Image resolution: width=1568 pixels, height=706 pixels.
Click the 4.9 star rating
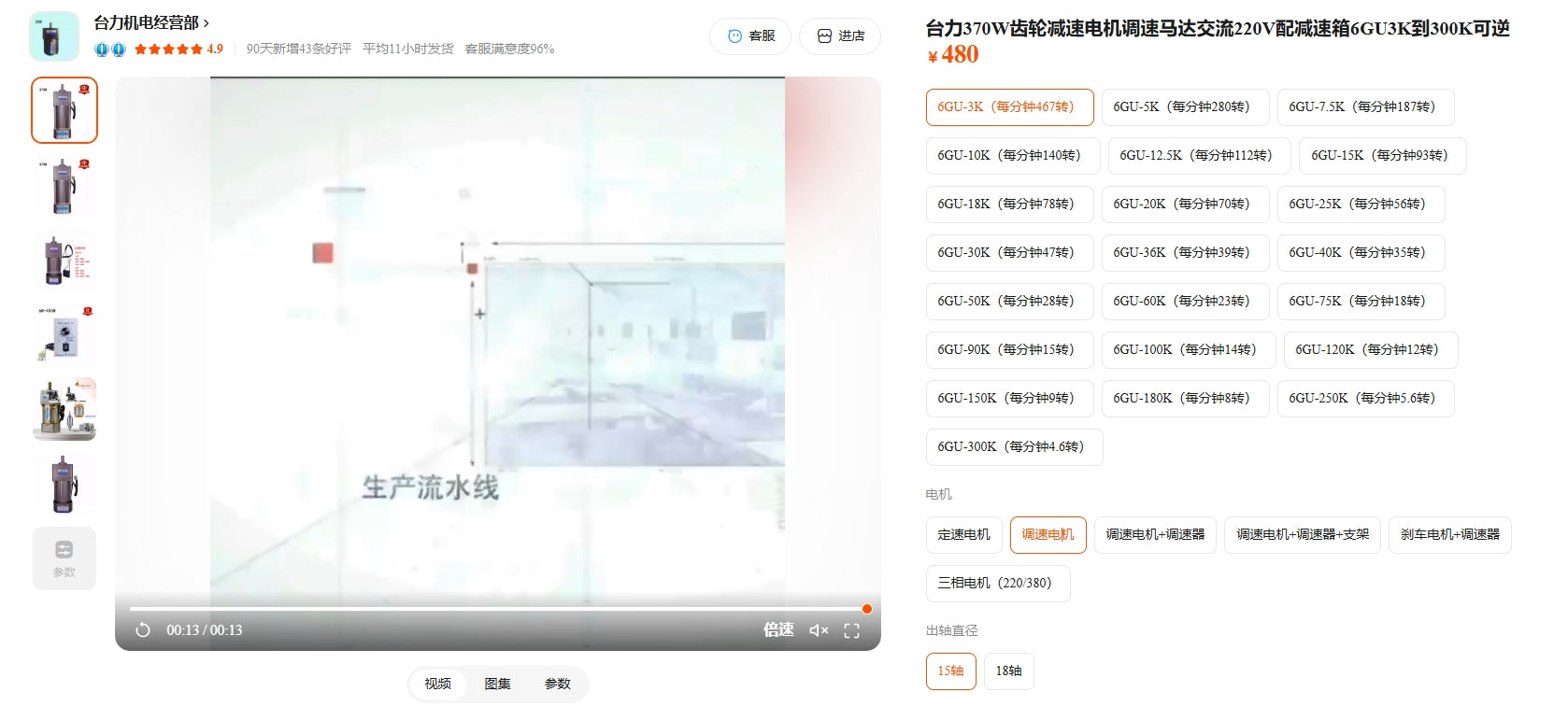178,49
